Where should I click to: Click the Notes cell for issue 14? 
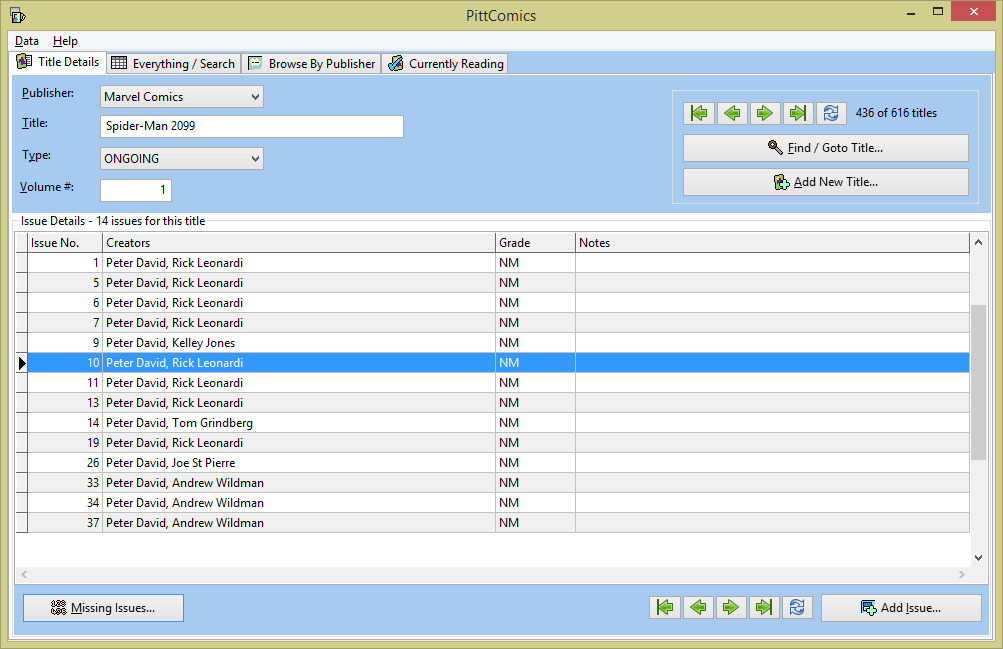tap(773, 423)
